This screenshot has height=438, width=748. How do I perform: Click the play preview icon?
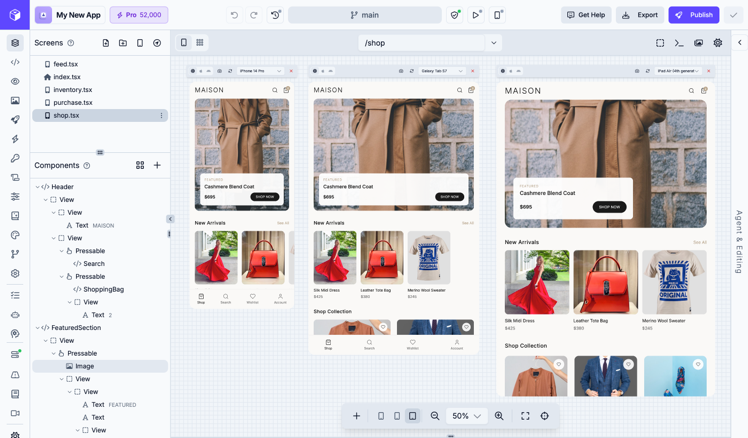[476, 15]
